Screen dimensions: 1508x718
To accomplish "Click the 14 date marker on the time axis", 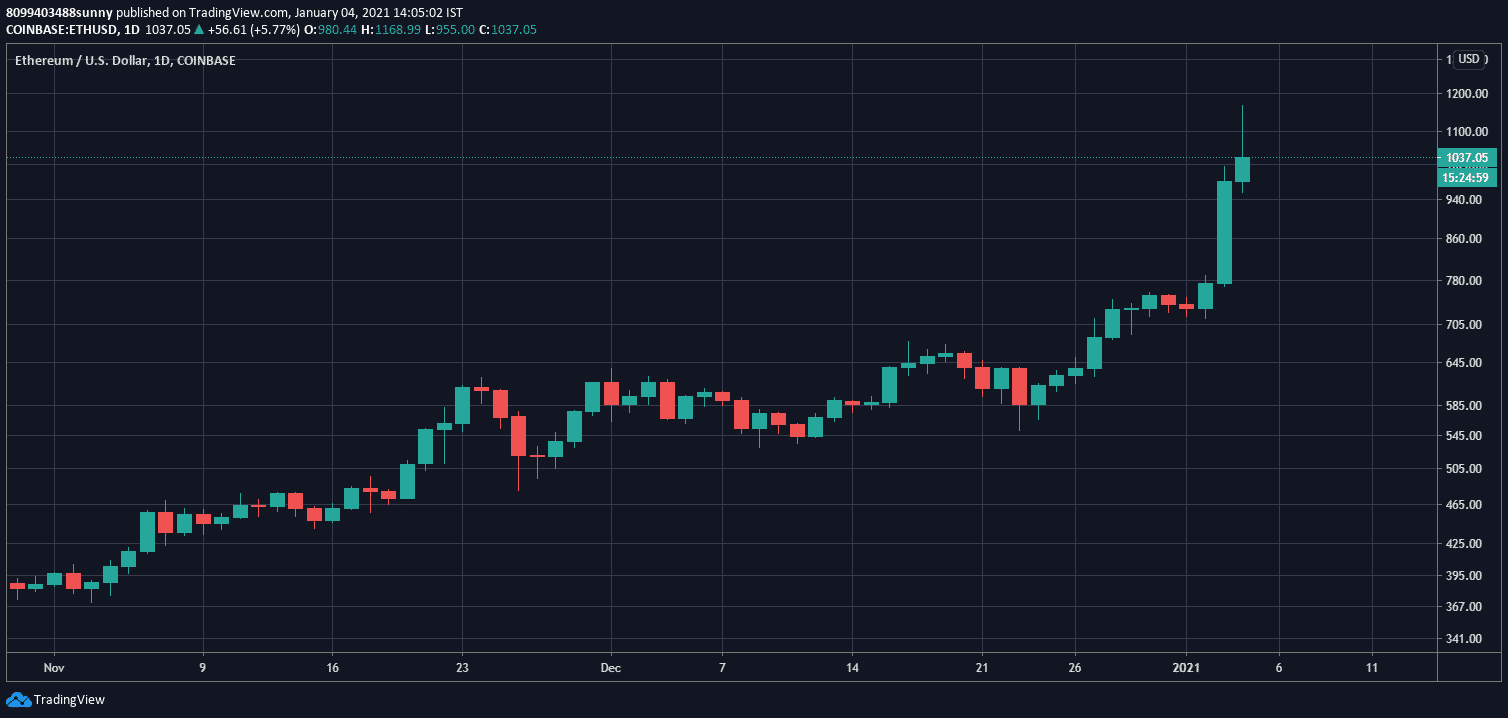I will pos(852,668).
